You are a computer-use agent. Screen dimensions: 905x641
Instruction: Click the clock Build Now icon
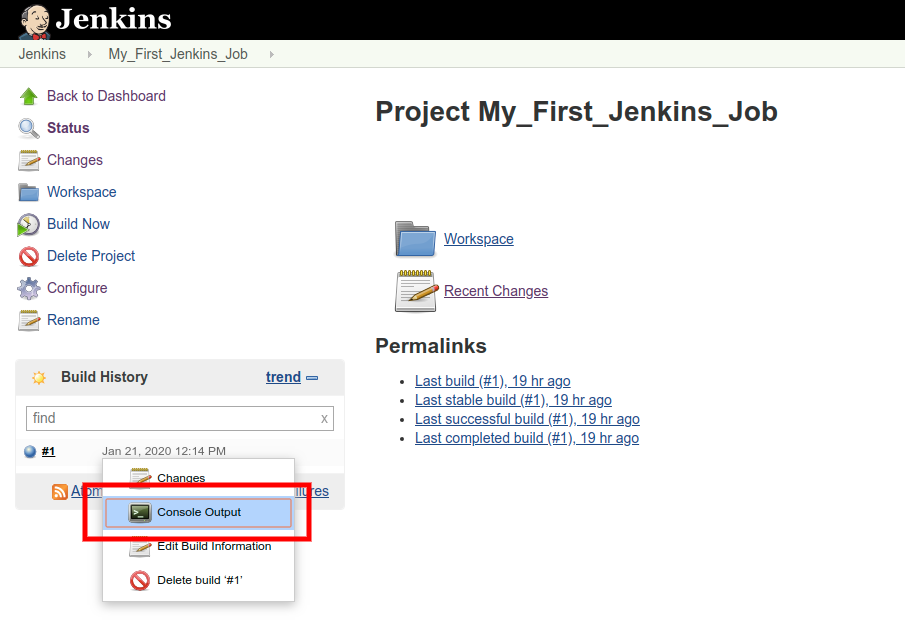pos(28,224)
